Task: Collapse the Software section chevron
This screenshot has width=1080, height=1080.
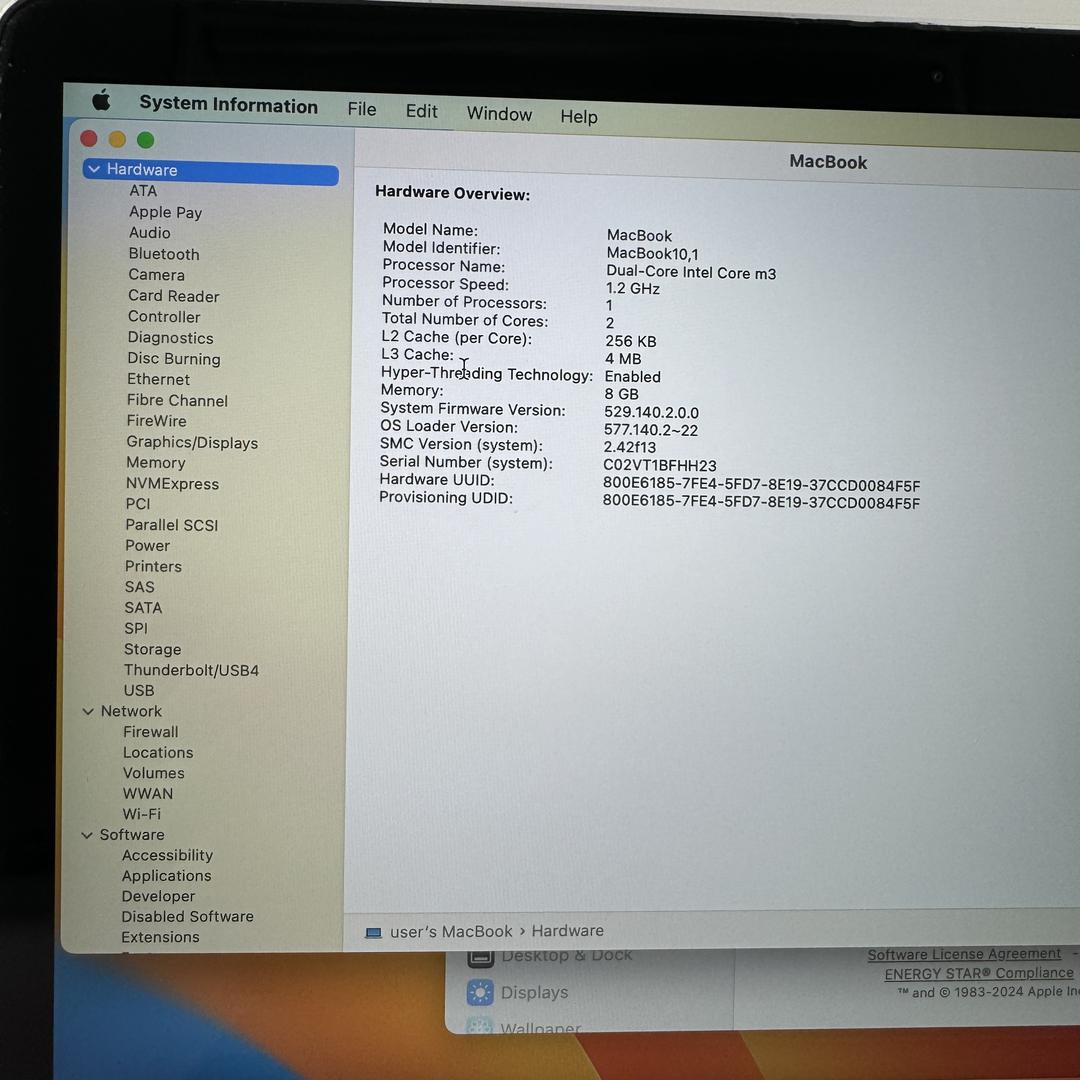Action: pyautogui.click(x=87, y=835)
